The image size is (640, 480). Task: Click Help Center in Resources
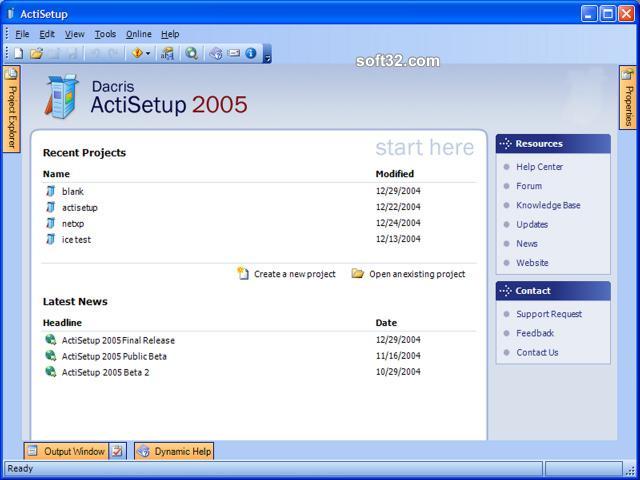(x=539, y=167)
